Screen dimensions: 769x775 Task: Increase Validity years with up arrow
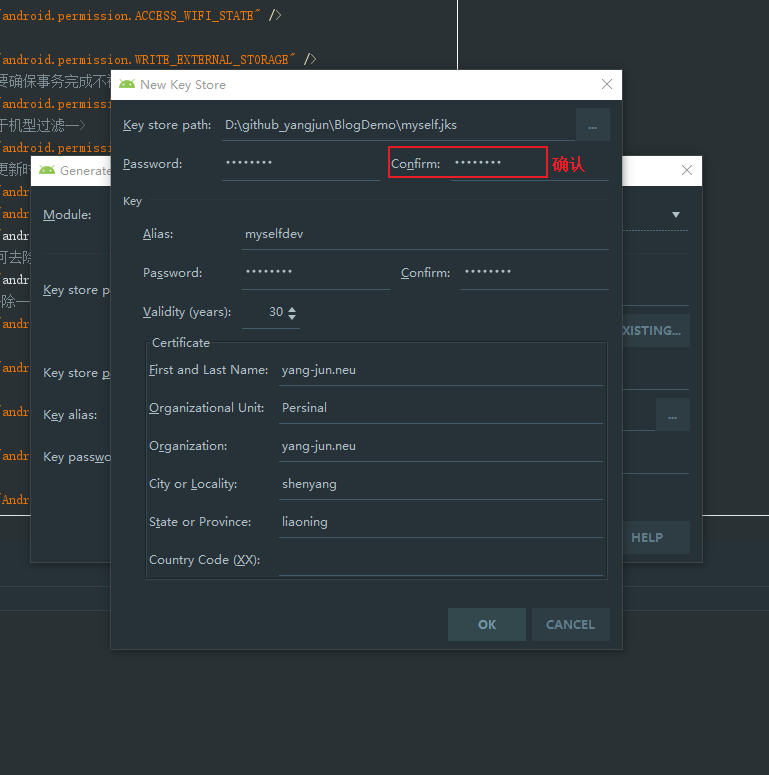coord(292,309)
